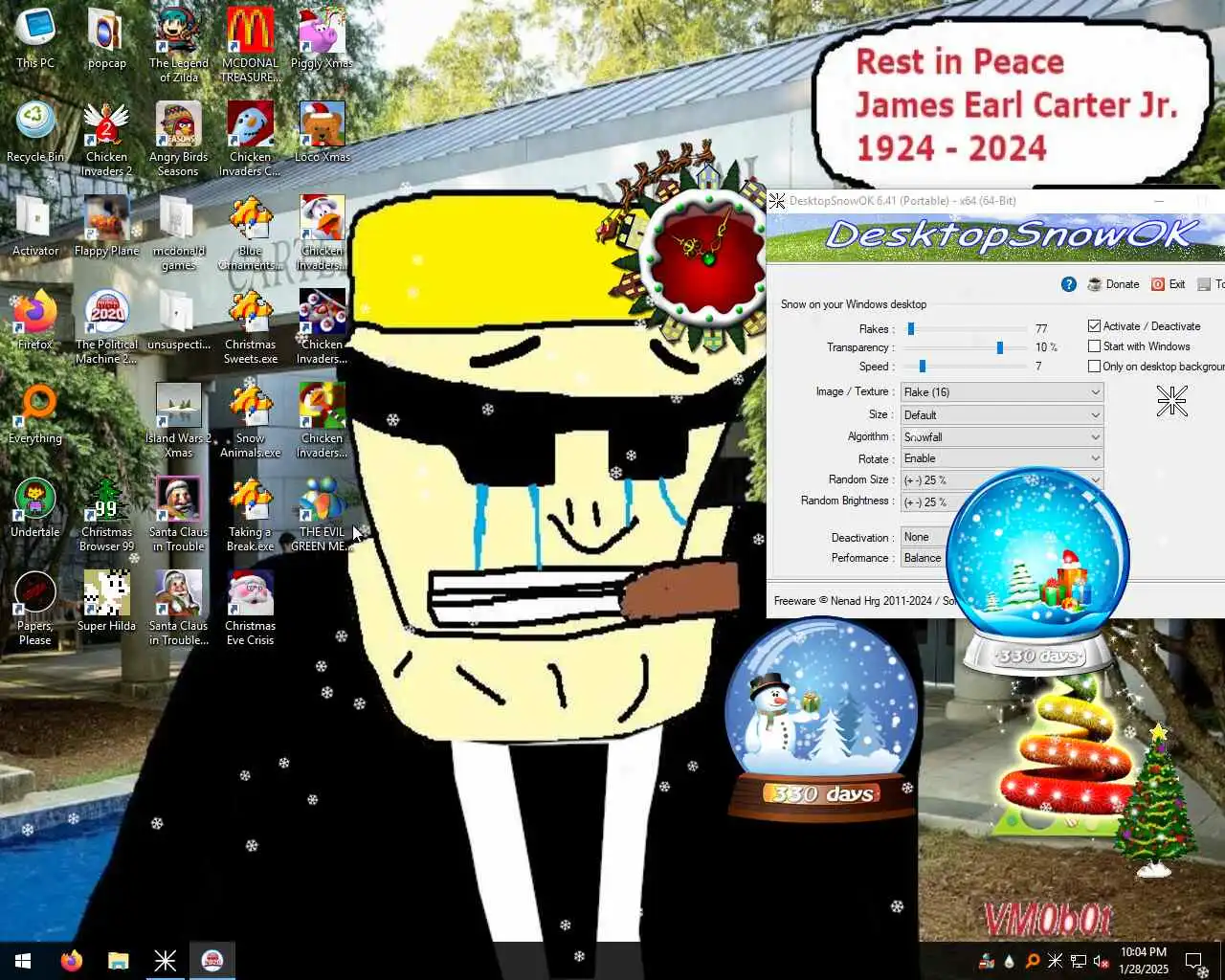Select the Super Hilda desktop icon
The width and height of the screenshot is (1225, 980).
(x=106, y=603)
